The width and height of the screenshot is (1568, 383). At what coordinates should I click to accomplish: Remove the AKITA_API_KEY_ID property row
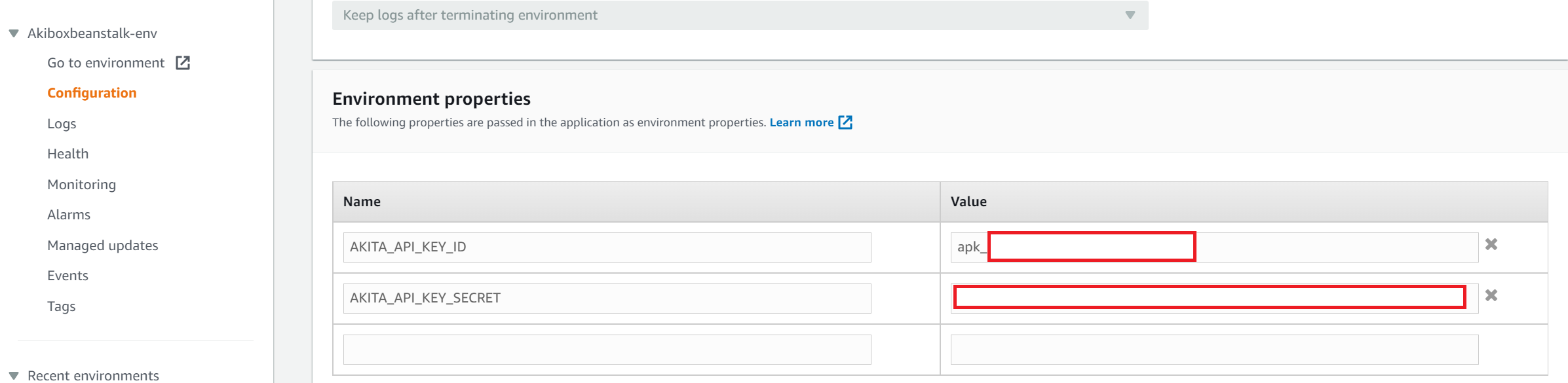point(1491,244)
